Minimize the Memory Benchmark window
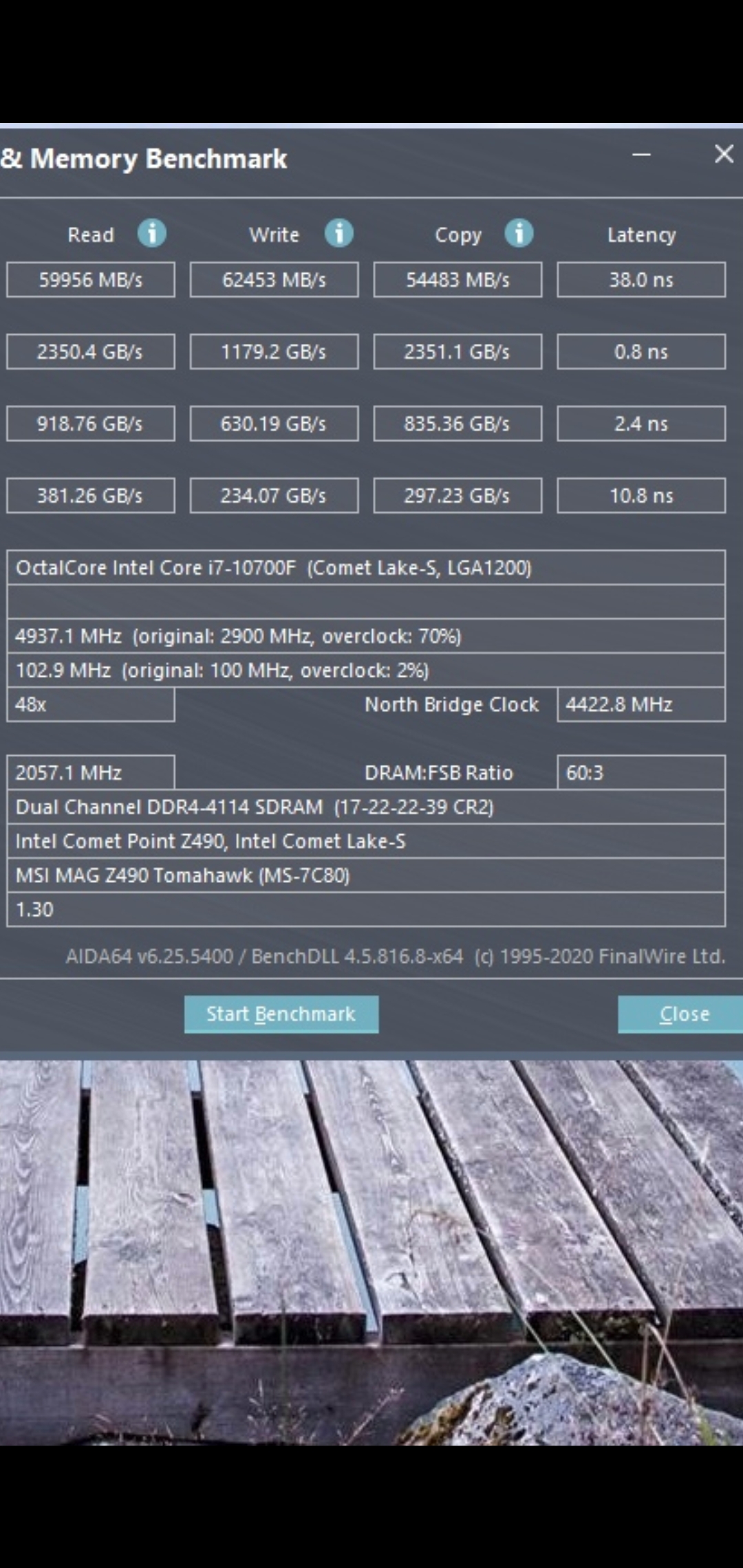743x1568 pixels. pyautogui.click(x=641, y=155)
